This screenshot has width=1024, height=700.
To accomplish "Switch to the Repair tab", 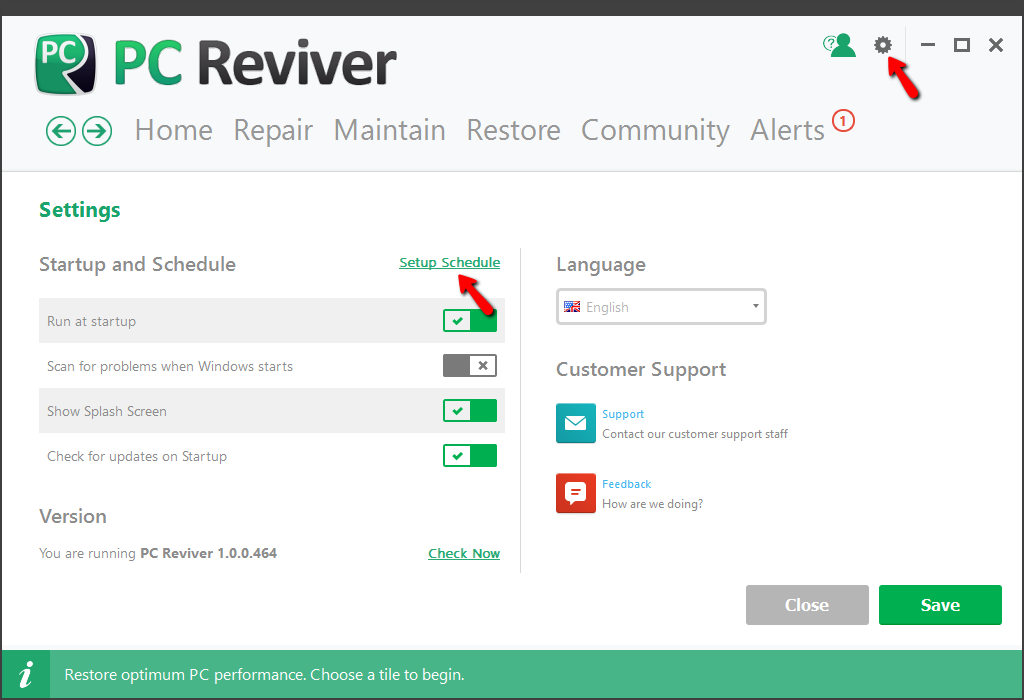I will coord(273,131).
